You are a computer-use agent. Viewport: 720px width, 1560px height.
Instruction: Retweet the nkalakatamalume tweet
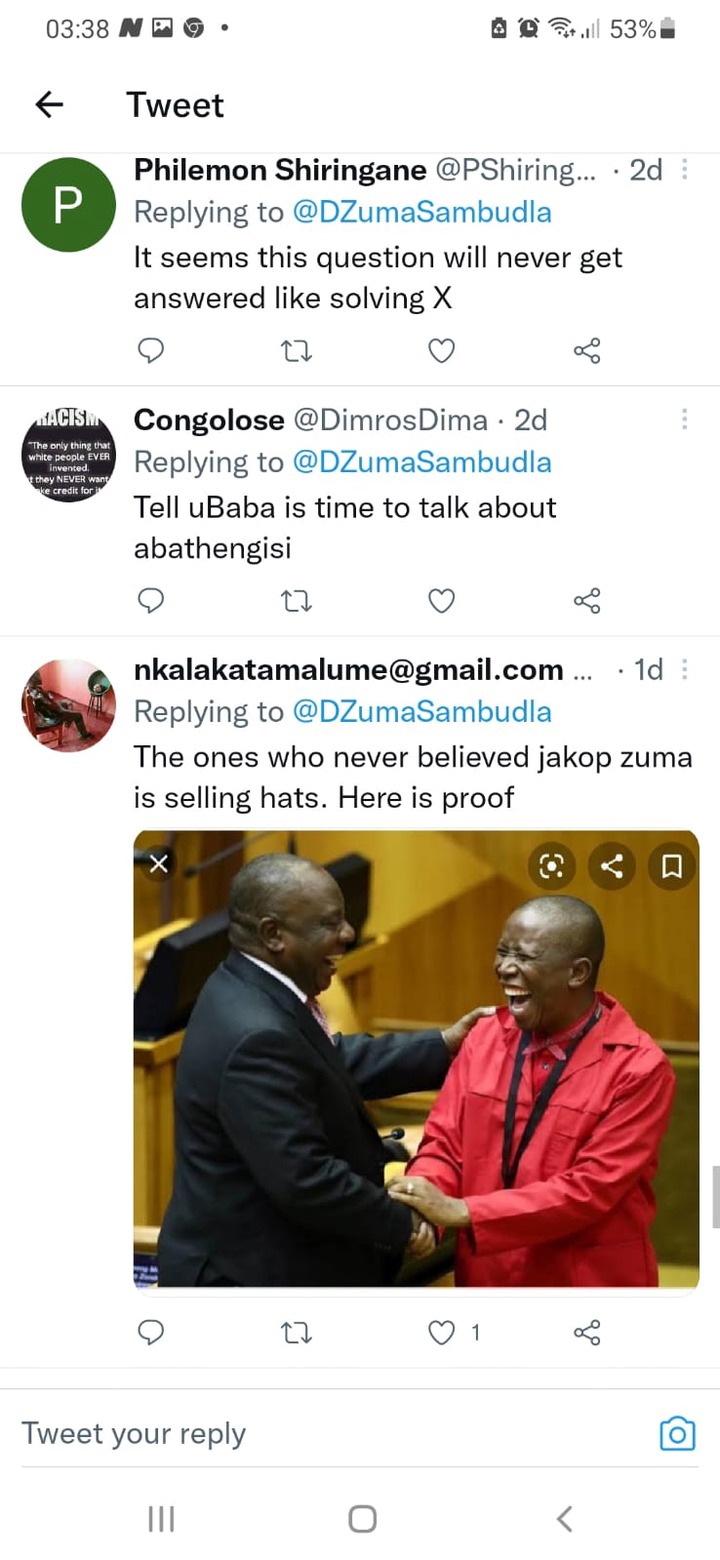point(297,1332)
